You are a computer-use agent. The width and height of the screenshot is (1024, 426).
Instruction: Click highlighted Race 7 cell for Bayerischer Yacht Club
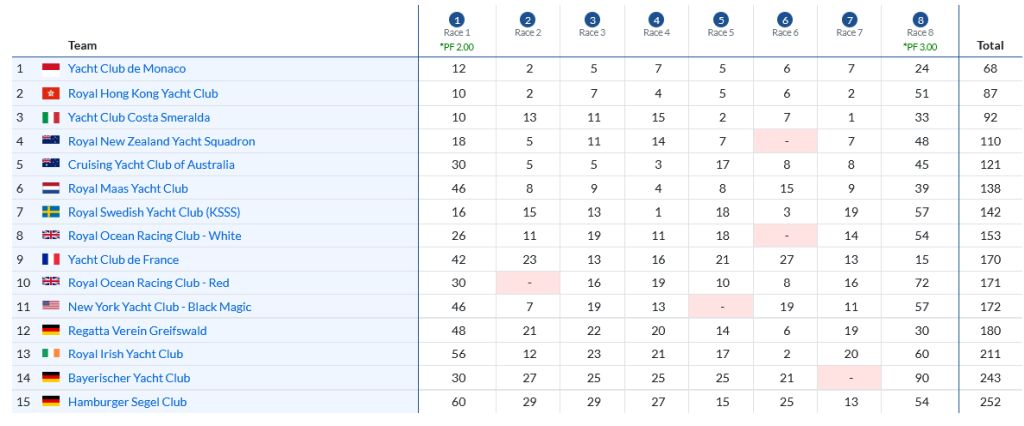pyautogui.click(x=850, y=378)
